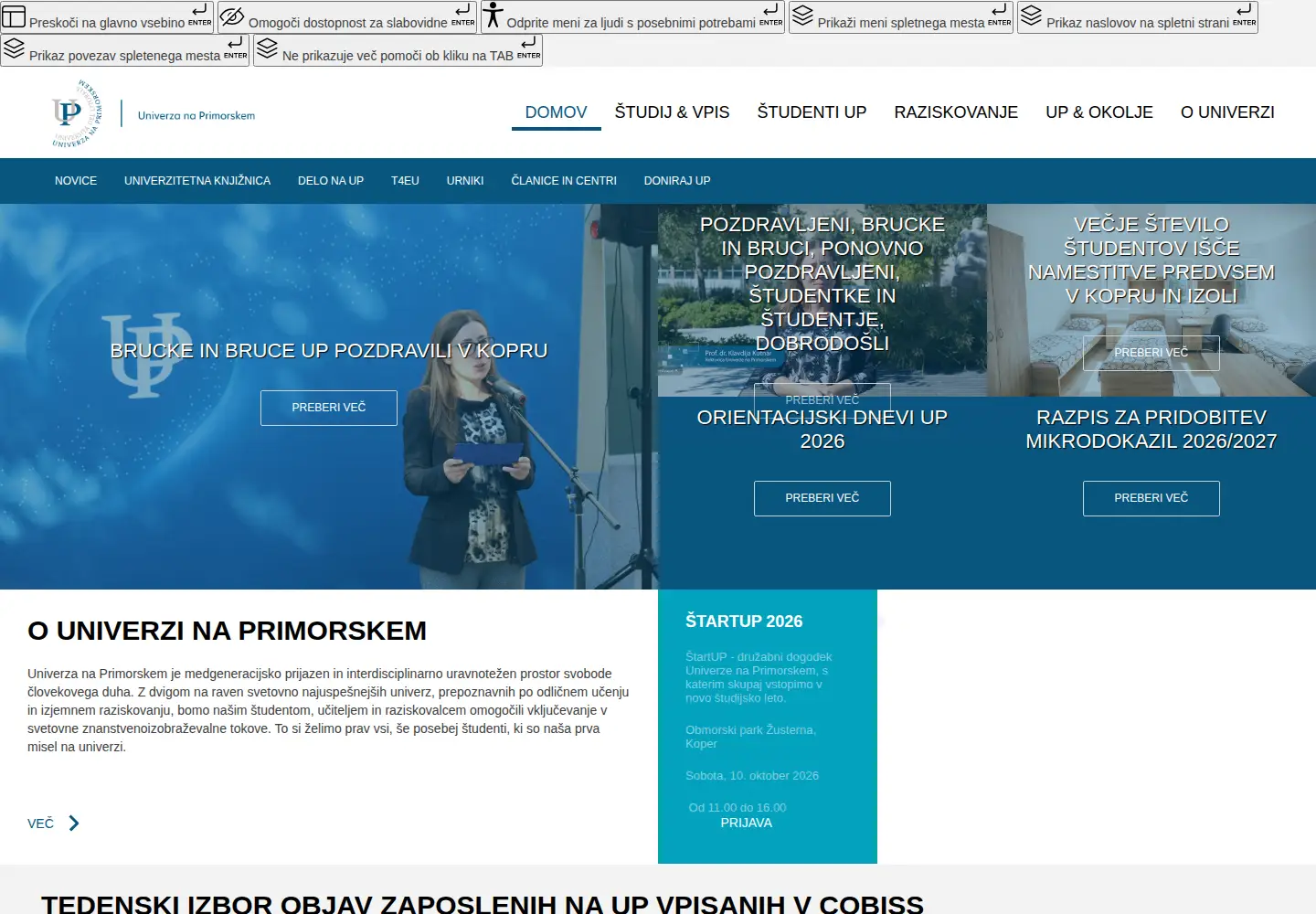Screen dimensions: 1316x914
Task: Click the main banner photo of the speaker
Action: pyautogui.click(x=329, y=397)
